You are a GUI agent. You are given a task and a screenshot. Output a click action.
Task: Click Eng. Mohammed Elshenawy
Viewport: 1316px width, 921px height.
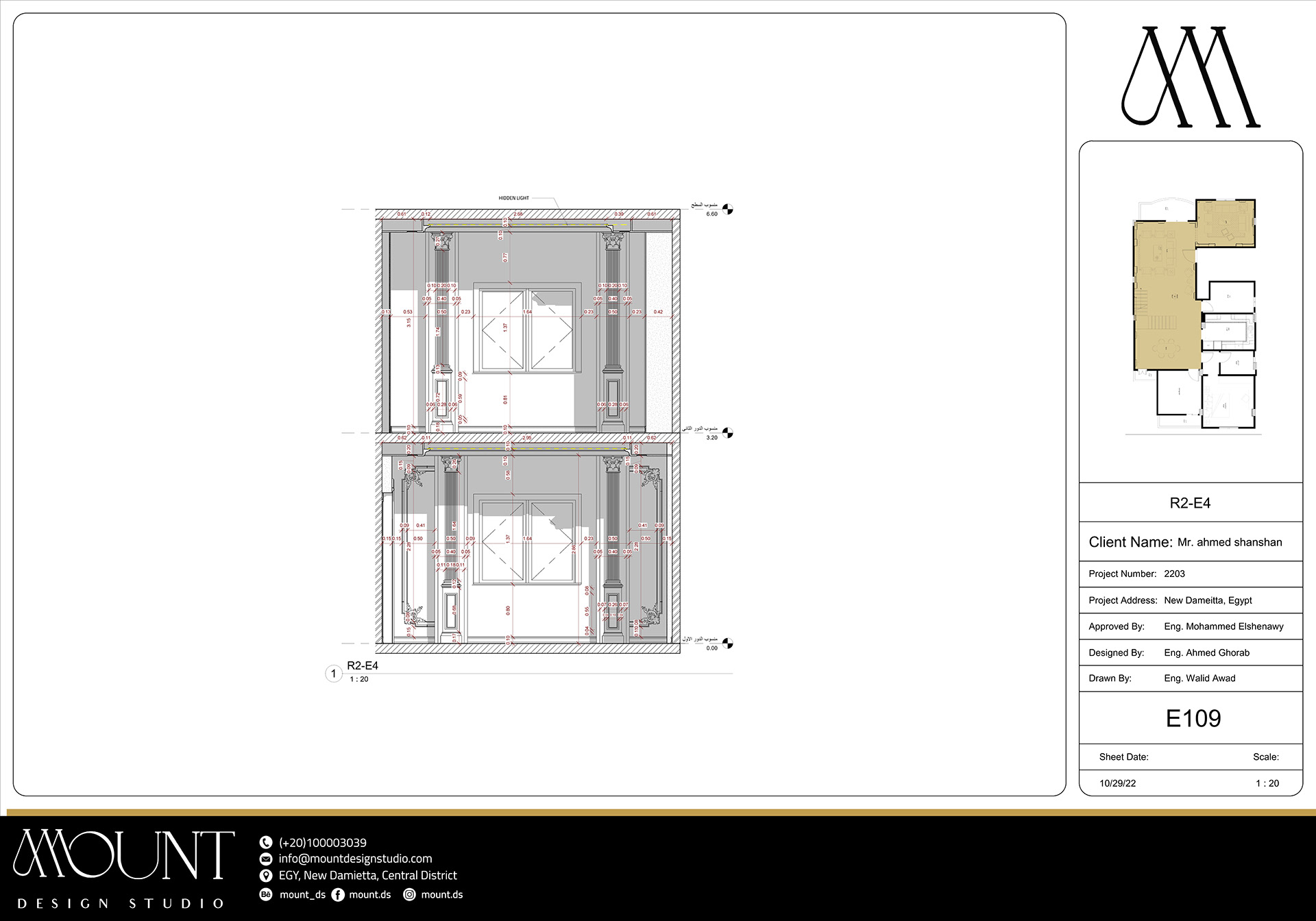(1223, 626)
